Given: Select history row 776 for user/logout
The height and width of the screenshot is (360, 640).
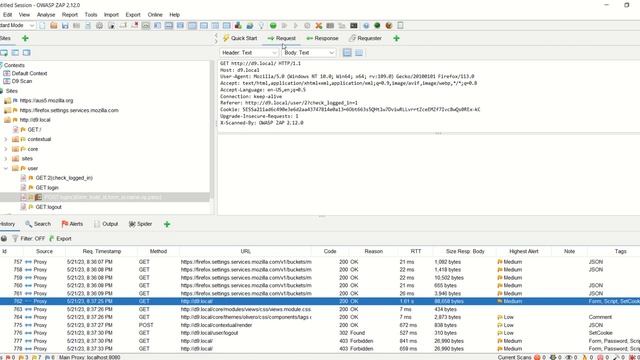Looking at the screenshot, I should 320,333.
